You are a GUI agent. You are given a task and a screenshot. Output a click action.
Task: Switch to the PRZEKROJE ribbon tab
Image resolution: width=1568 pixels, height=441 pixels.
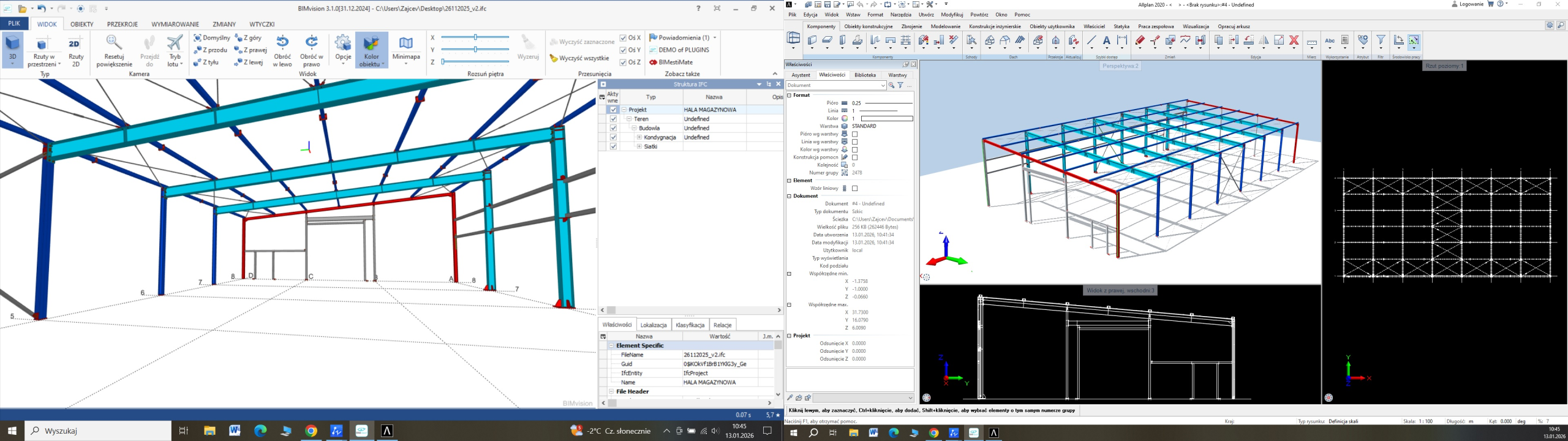[123, 24]
